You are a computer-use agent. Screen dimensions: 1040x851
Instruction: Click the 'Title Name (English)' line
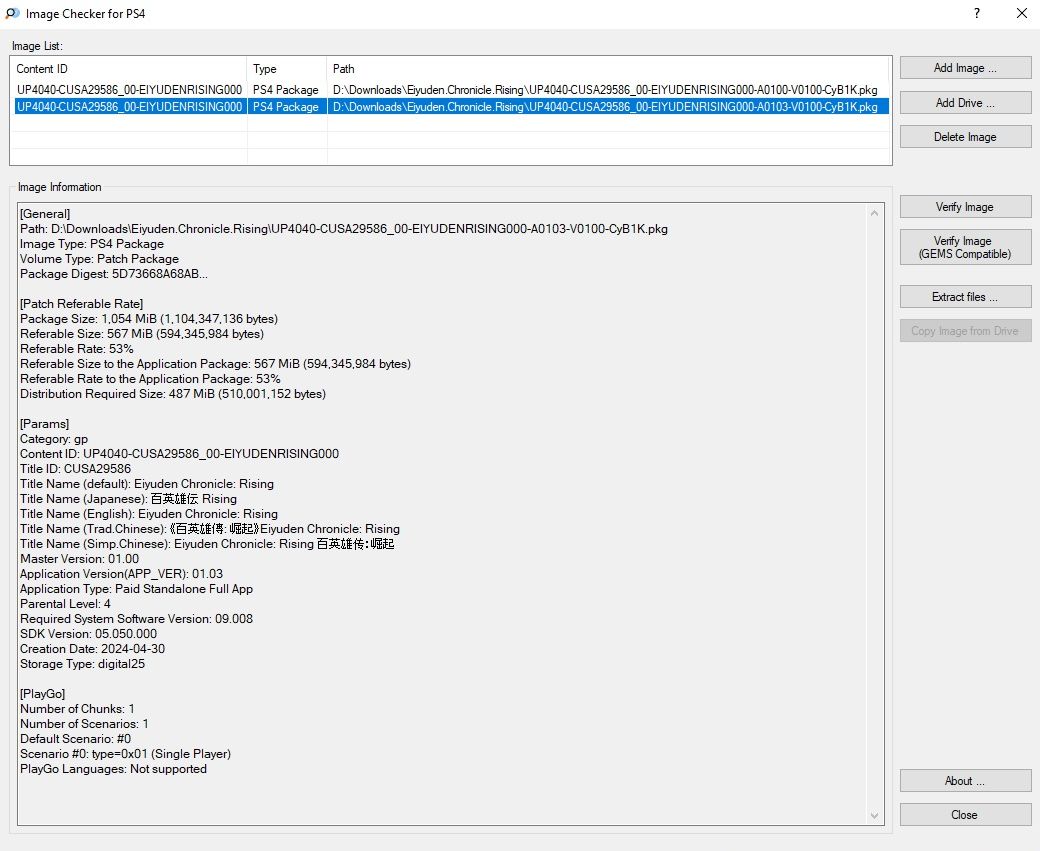point(149,514)
